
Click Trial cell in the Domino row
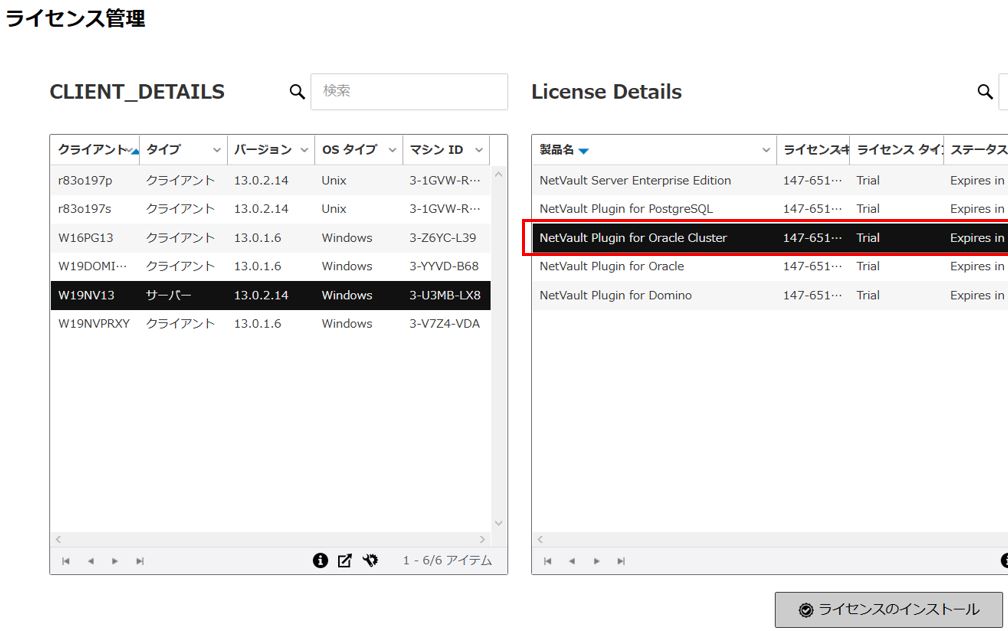[x=868, y=295]
